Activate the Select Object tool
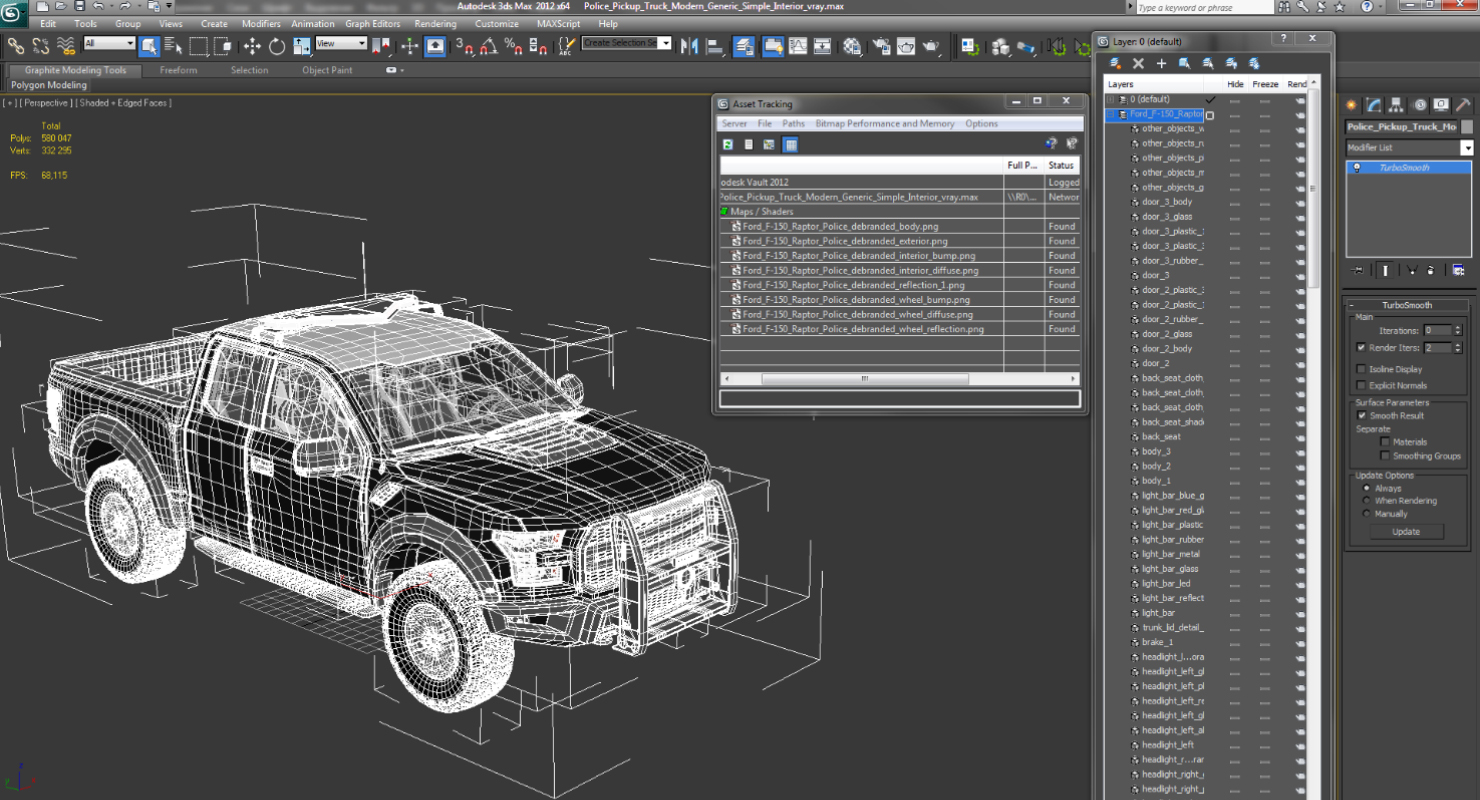This screenshot has width=1480, height=800. [149, 45]
